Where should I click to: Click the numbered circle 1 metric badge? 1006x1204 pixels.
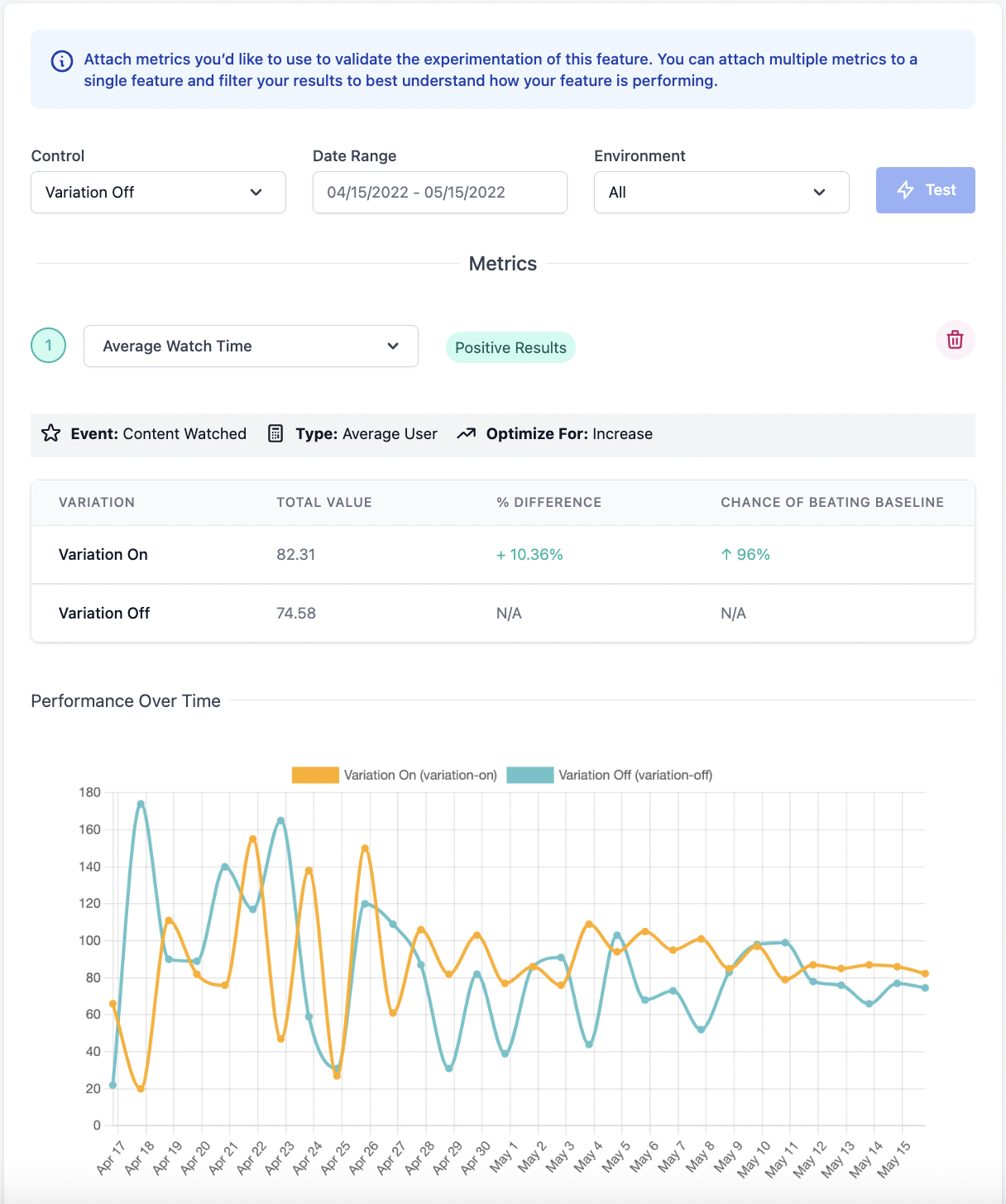(49, 346)
